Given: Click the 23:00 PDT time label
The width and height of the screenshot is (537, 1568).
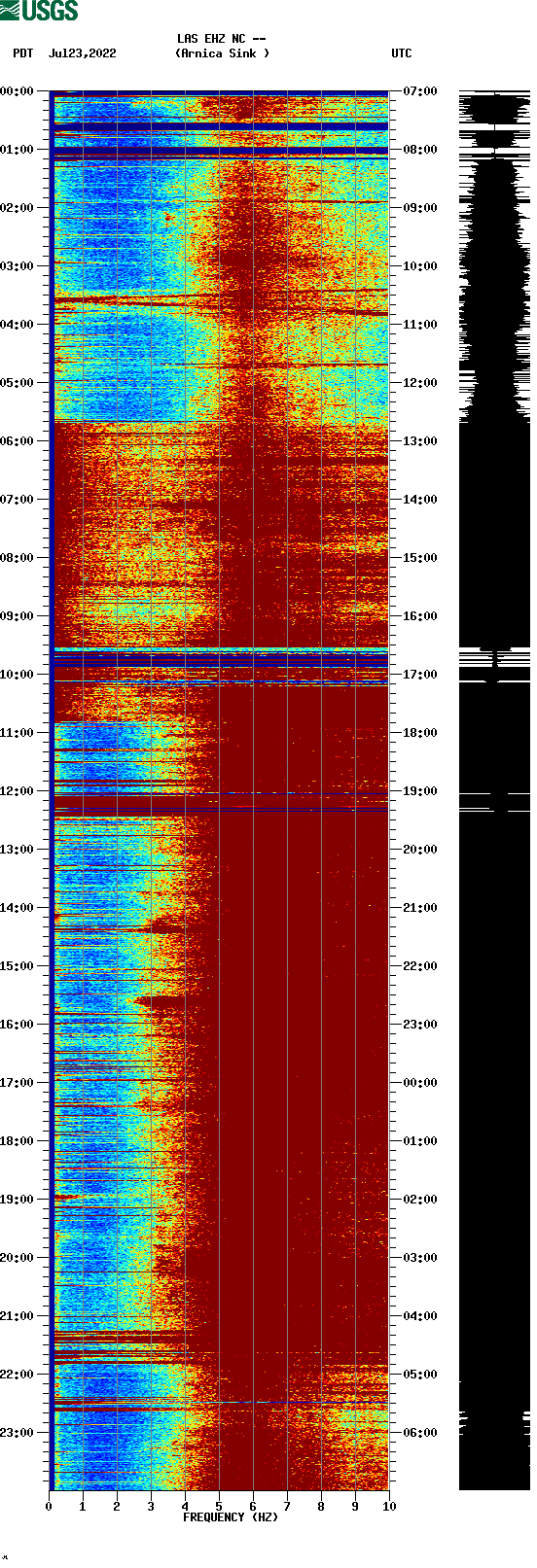Looking at the screenshot, I should click(x=18, y=1433).
